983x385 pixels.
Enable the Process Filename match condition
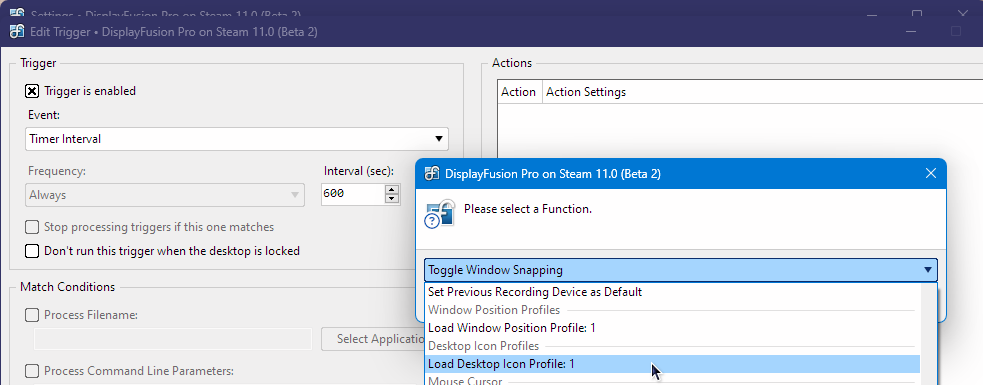31,315
